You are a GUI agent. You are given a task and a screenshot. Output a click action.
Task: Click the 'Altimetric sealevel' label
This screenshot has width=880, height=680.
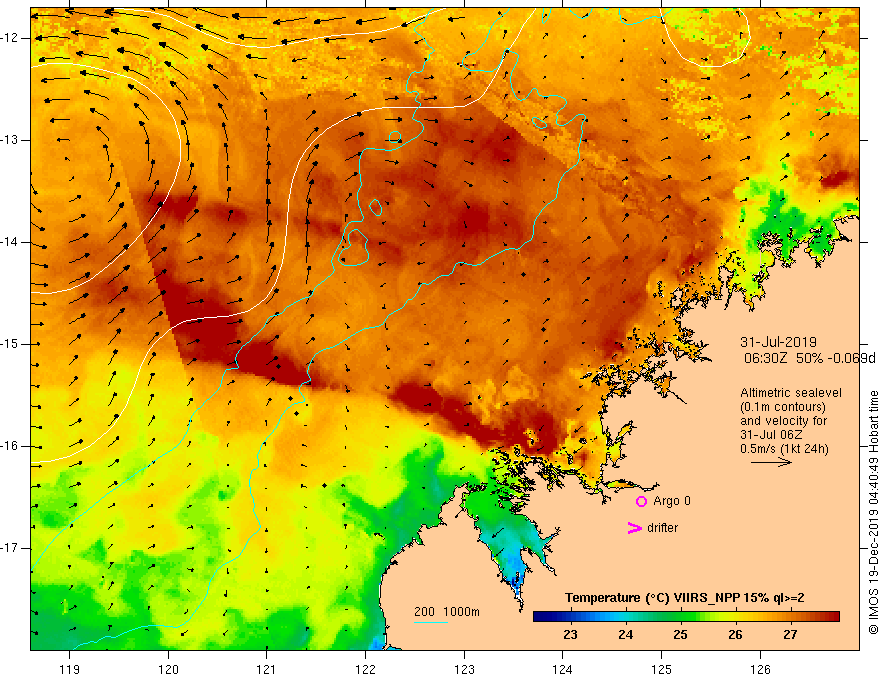point(791,393)
